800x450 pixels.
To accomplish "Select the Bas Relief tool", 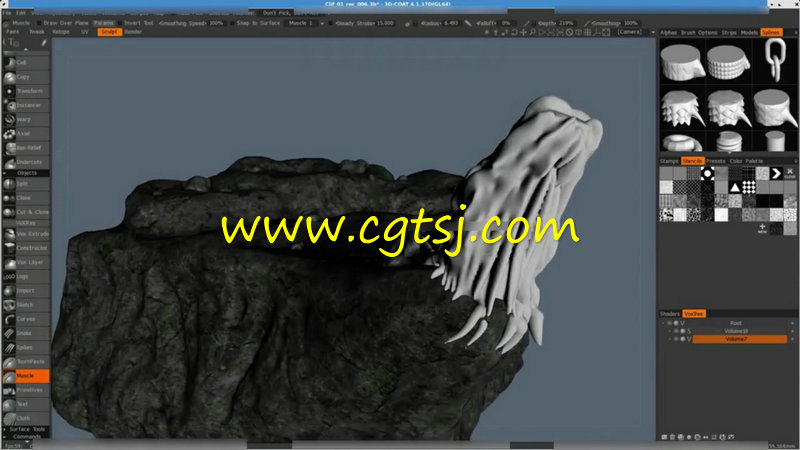I will (26, 148).
